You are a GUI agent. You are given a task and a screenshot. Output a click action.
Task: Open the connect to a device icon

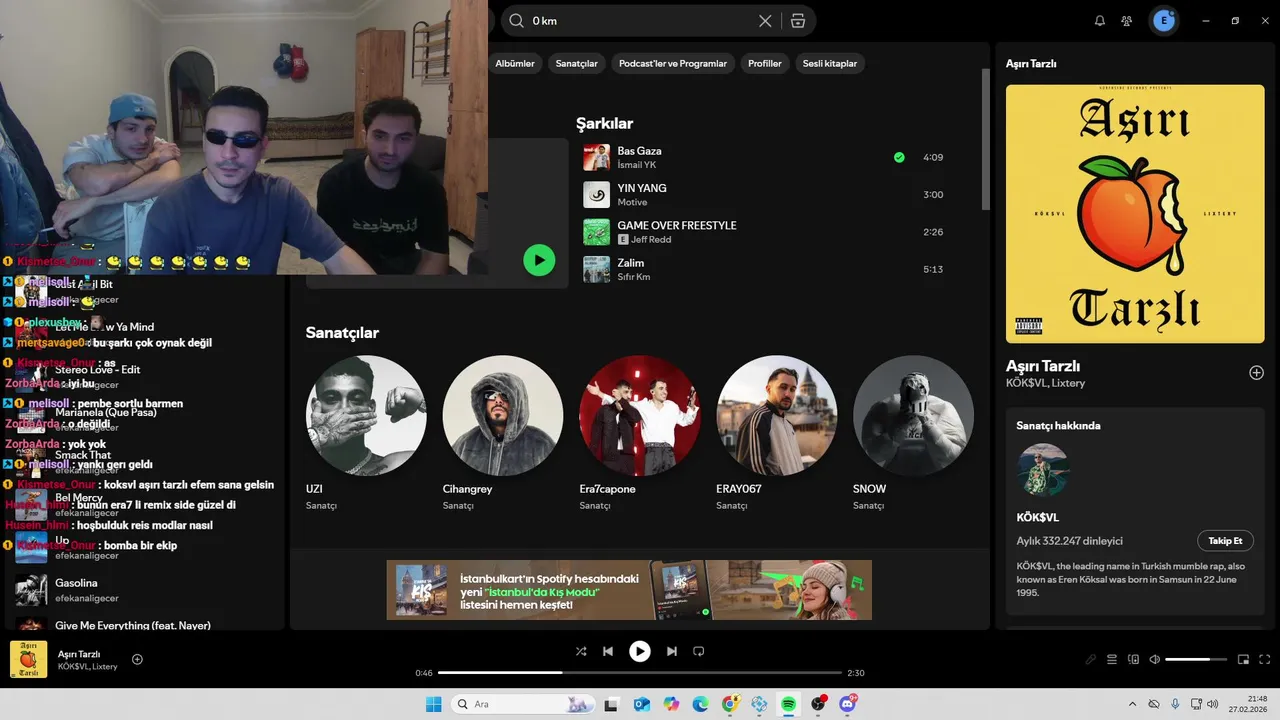point(1133,660)
